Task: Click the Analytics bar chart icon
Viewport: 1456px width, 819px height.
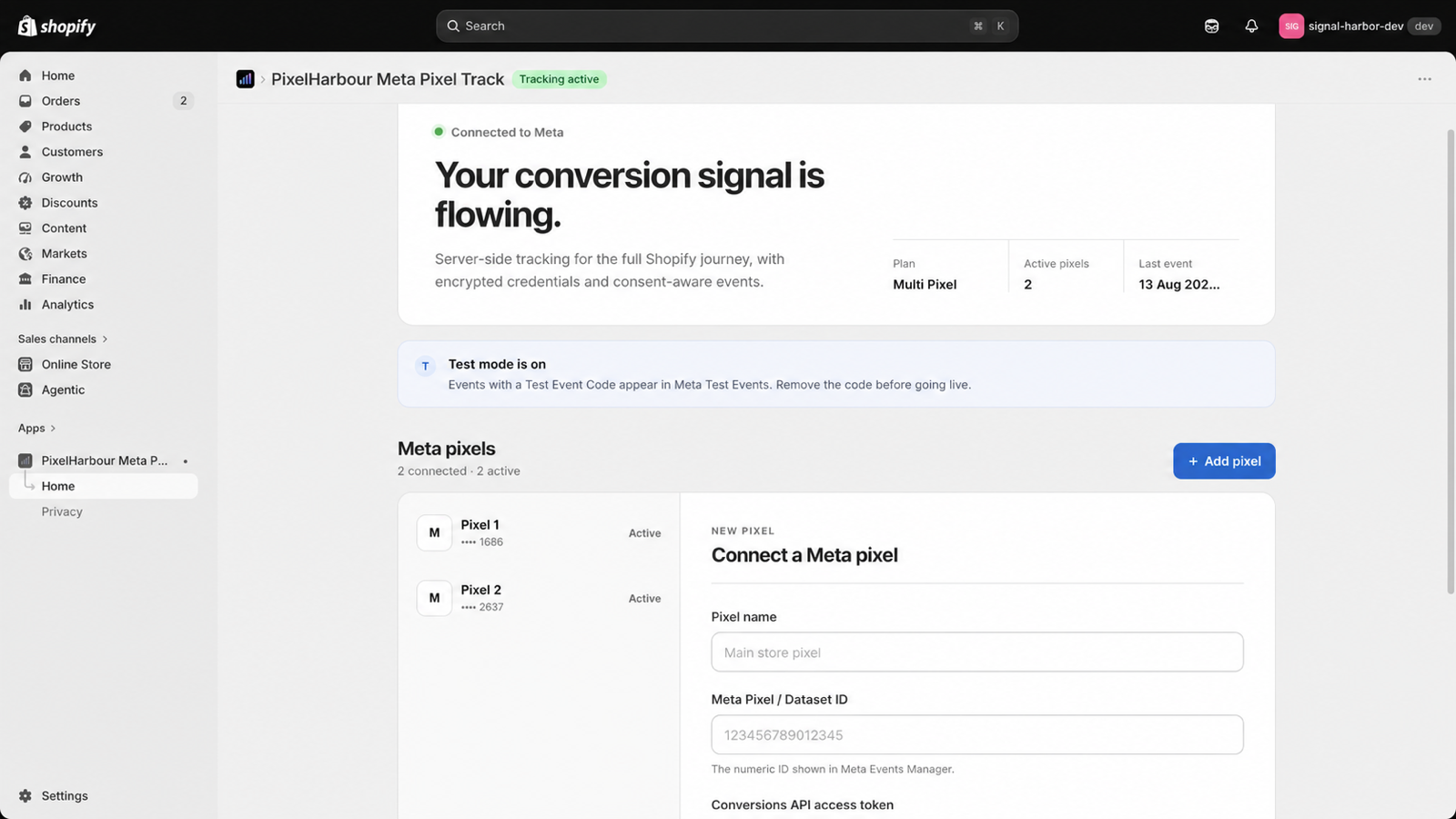Action: click(25, 305)
